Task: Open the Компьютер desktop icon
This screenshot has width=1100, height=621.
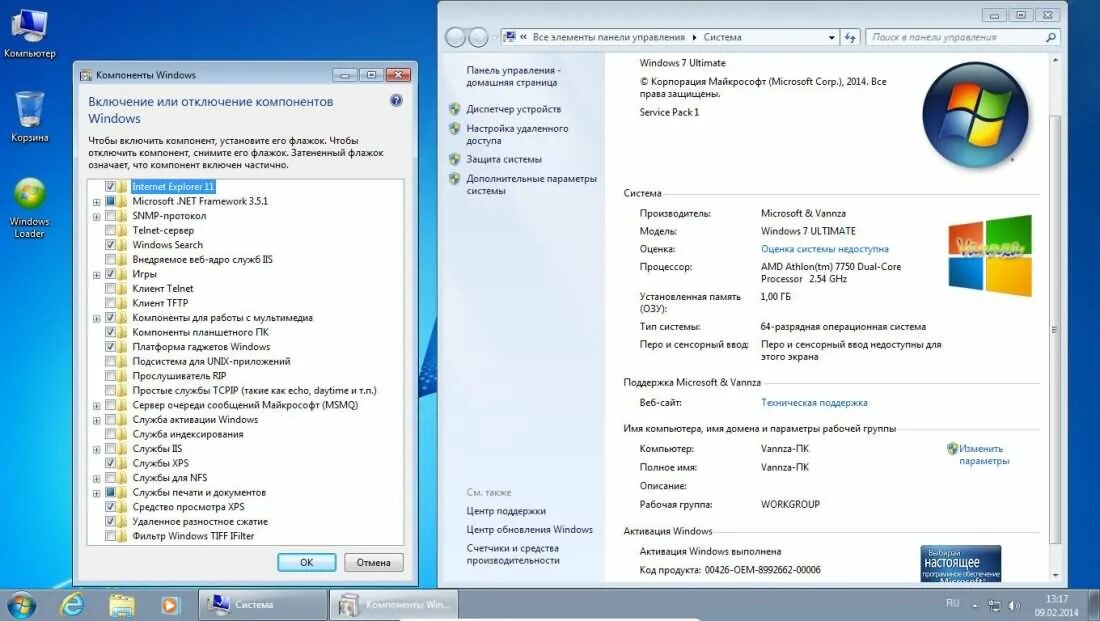Action: (x=29, y=32)
